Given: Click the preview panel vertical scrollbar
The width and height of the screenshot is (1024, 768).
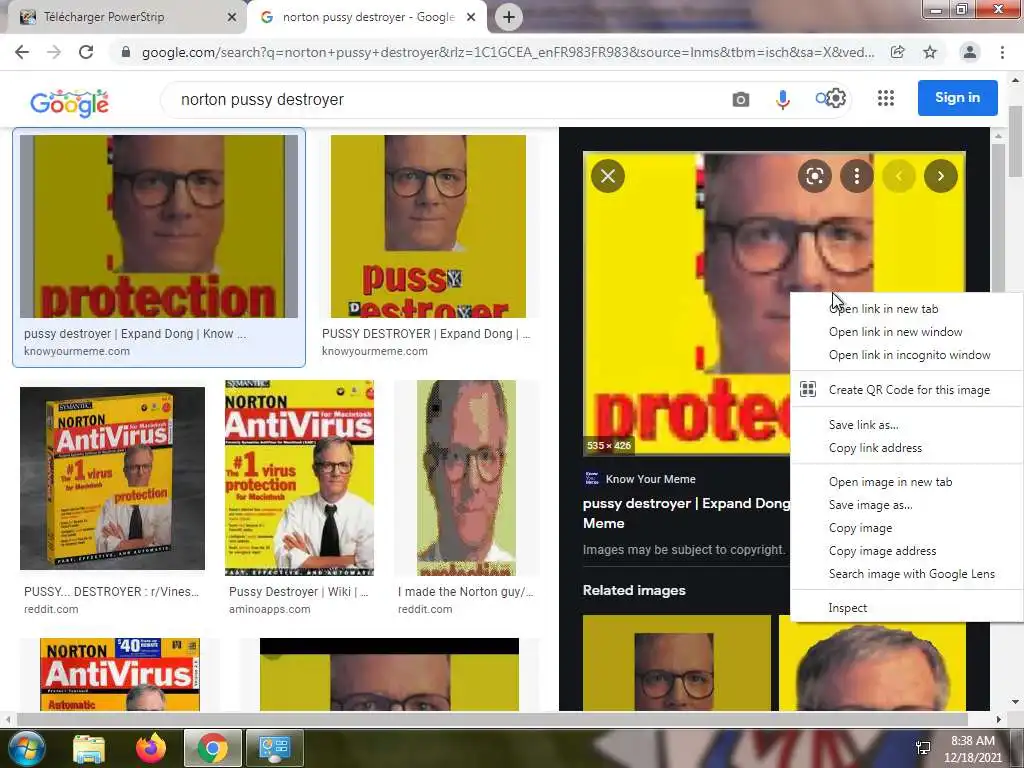Looking at the screenshot, I should tap(998, 216).
